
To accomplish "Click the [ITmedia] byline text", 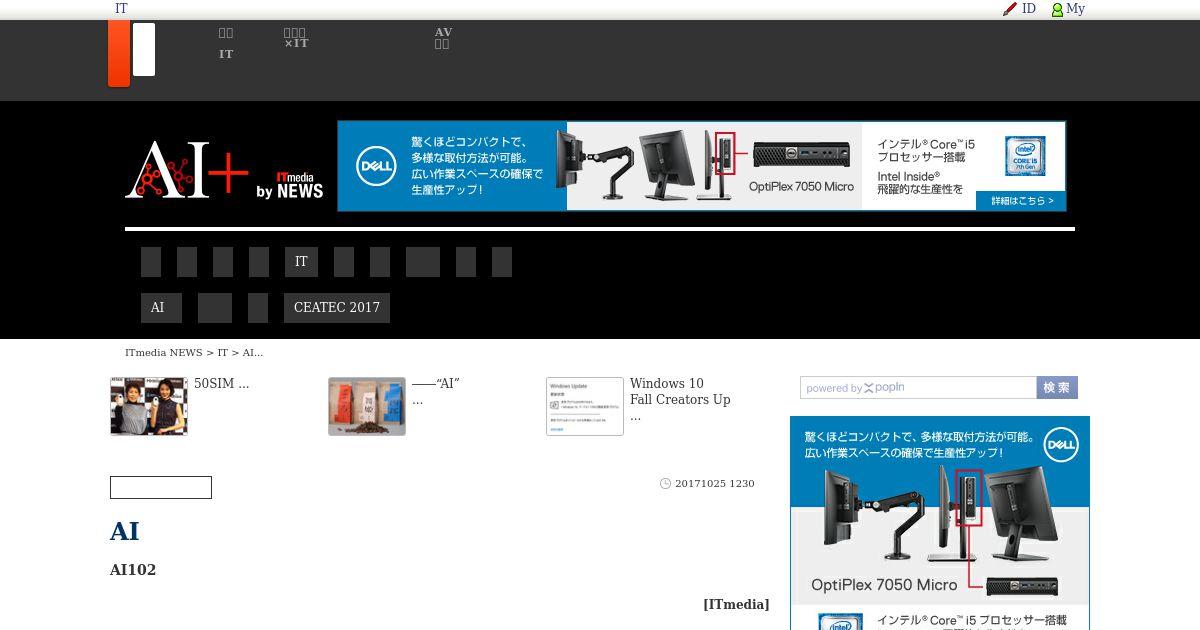I will coord(736,604).
